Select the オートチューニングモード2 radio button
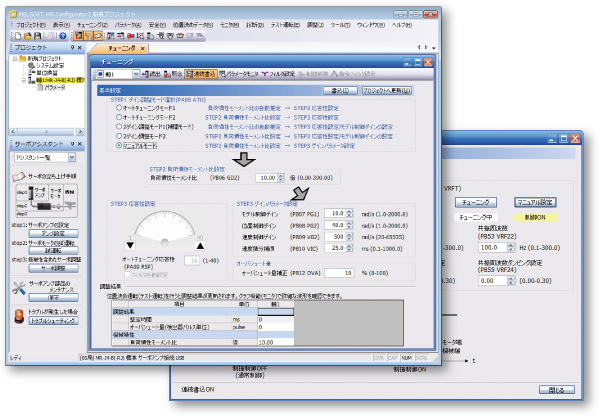 [119, 115]
